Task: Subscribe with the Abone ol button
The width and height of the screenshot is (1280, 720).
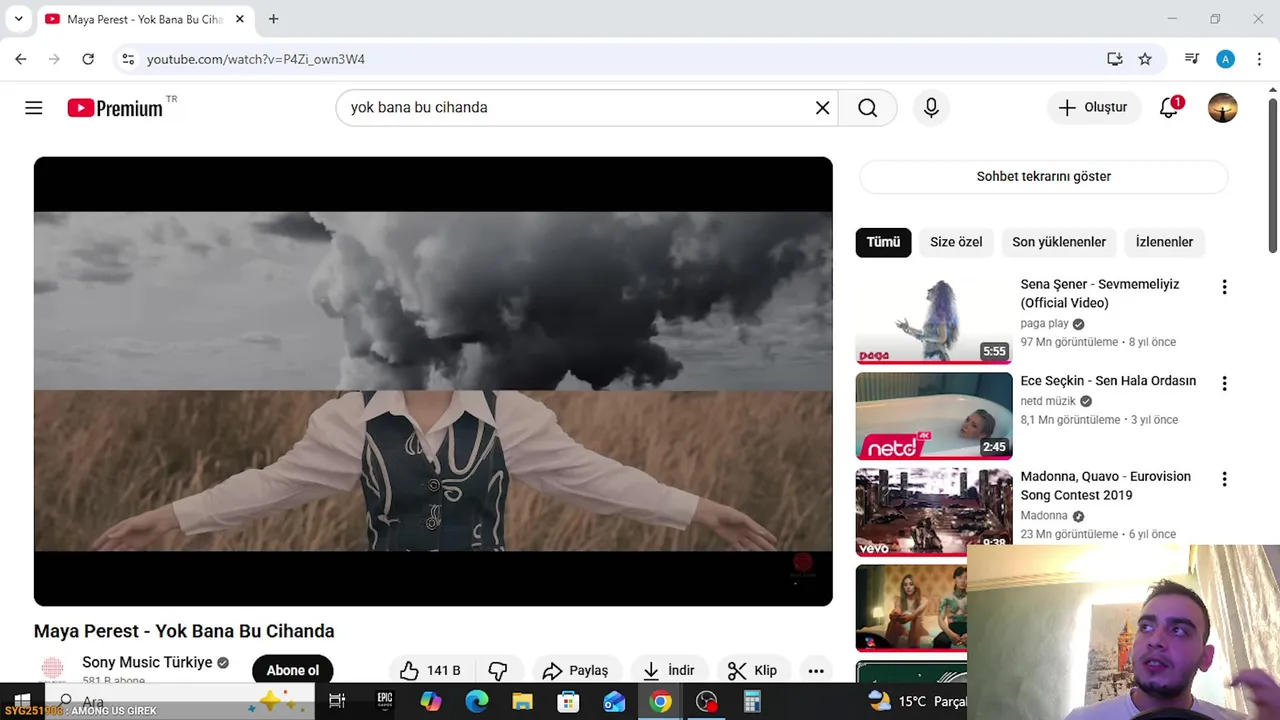Action: pyautogui.click(x=292, y=670)
